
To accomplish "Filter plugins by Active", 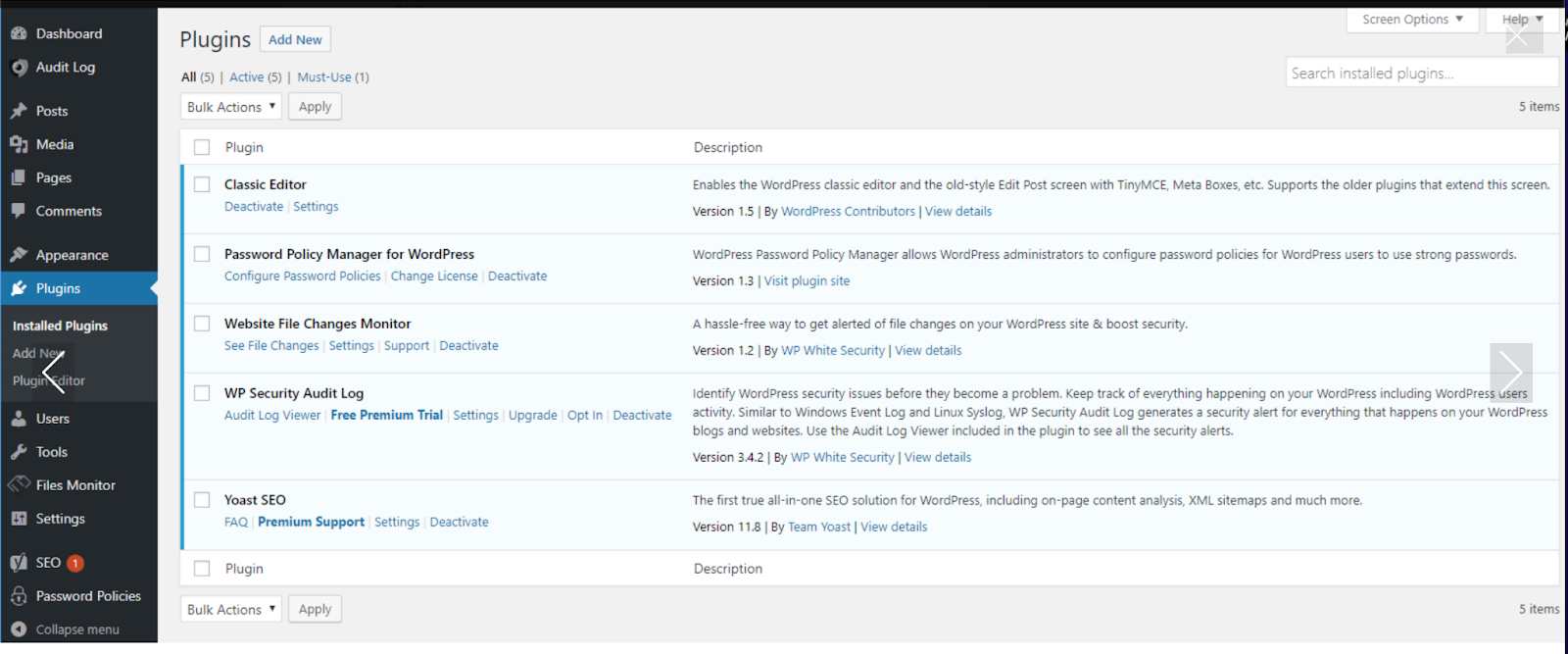I will [x=246, y=77].
